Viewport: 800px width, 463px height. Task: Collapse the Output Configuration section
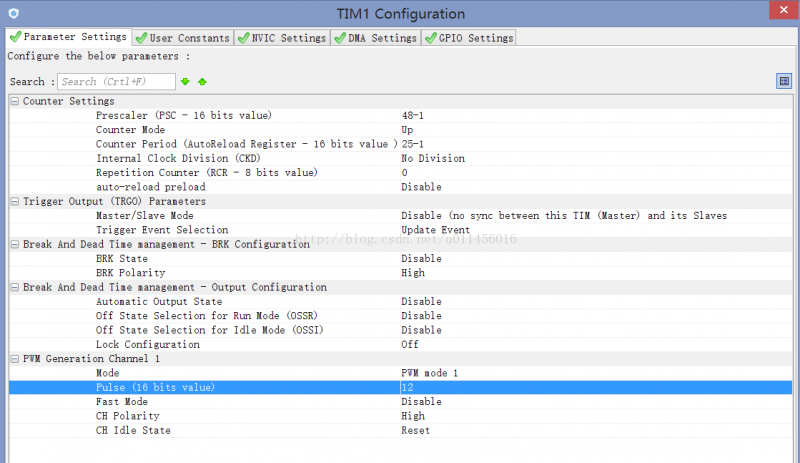[15, 287]
